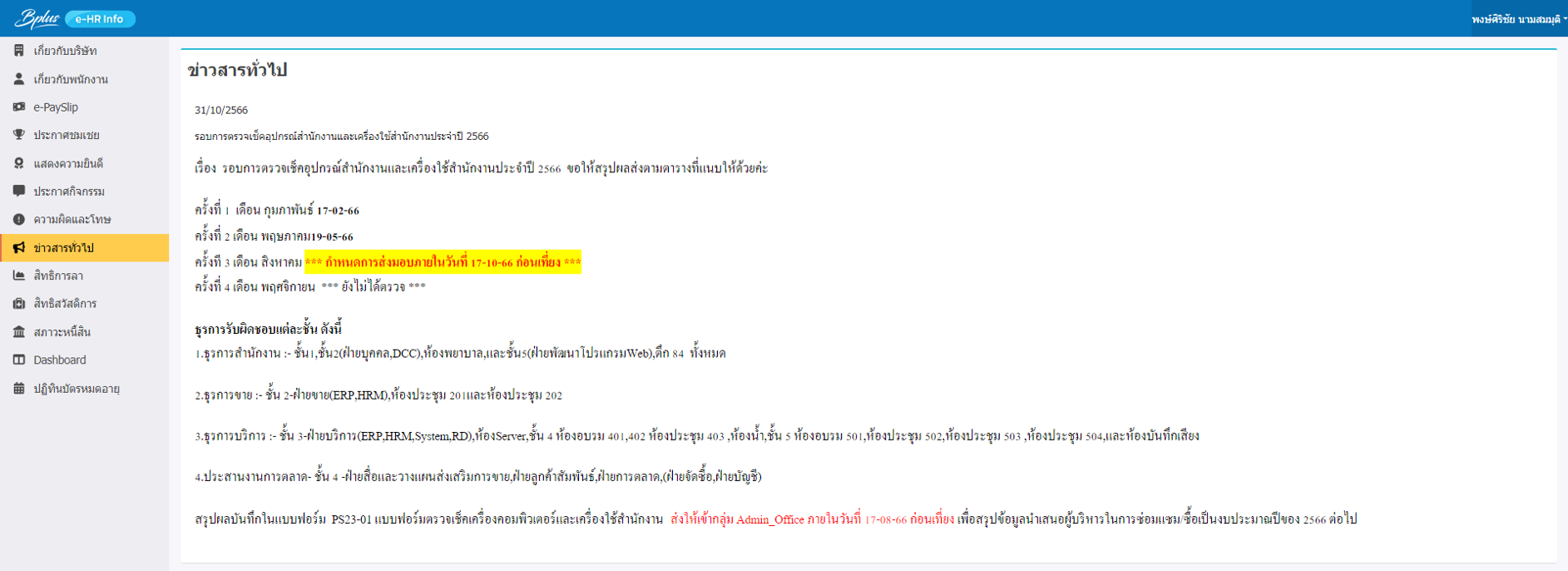Click the exclamation icon beside ความผิดและโทษ
The image size is (1568, 571).
(19, 219)
